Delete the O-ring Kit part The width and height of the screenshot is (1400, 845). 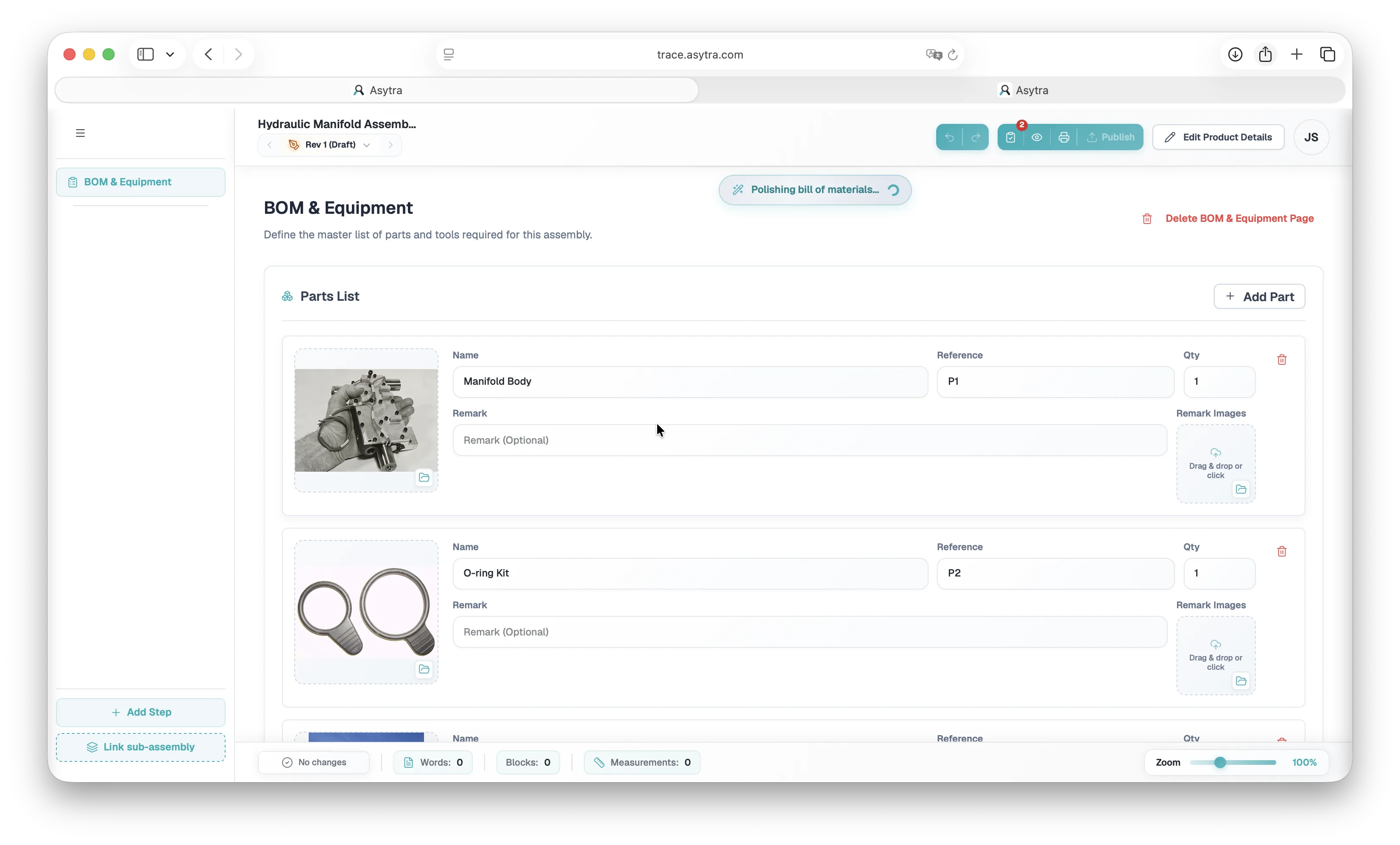click(1282, 551)
